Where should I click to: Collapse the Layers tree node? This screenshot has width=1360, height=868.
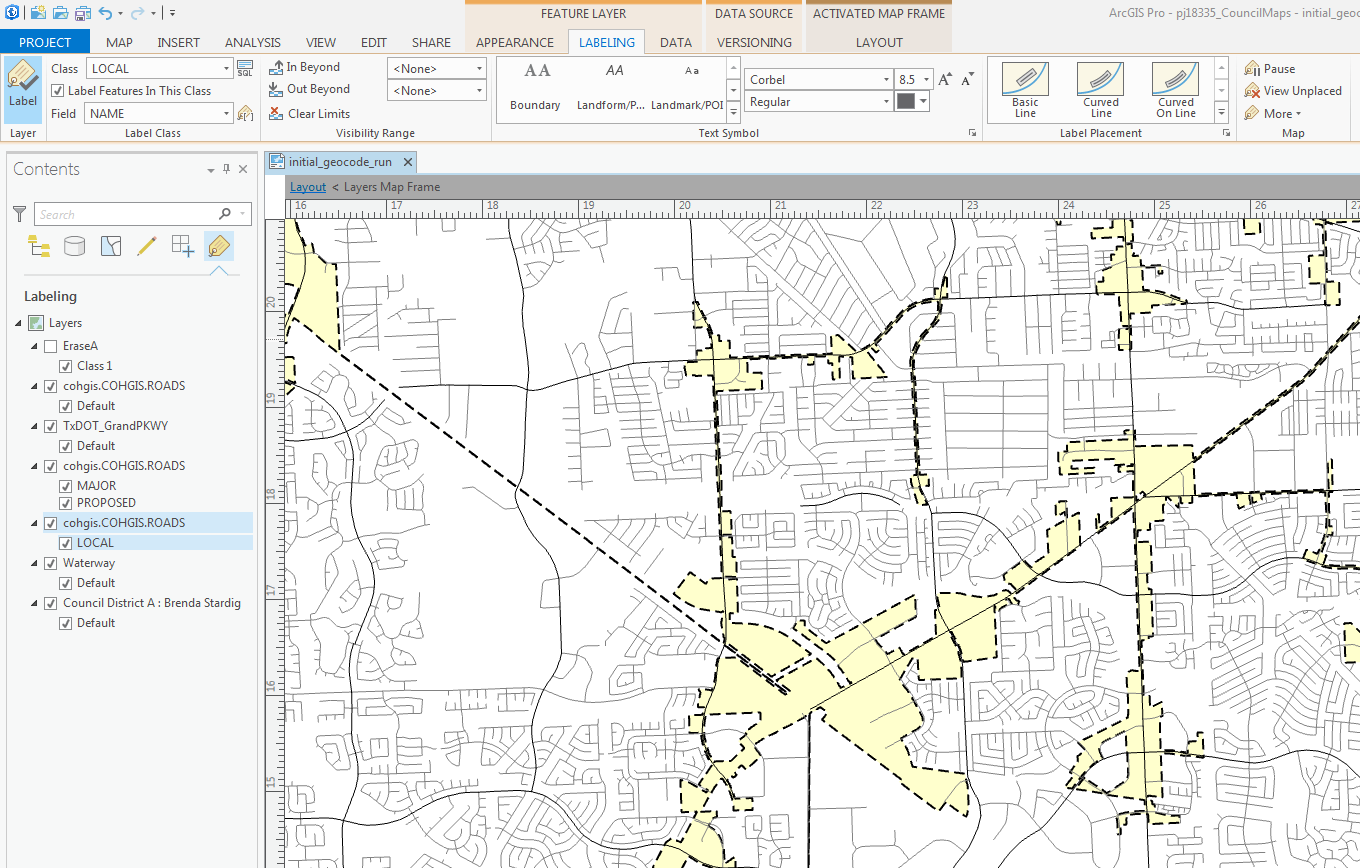[x=19, y=323]
